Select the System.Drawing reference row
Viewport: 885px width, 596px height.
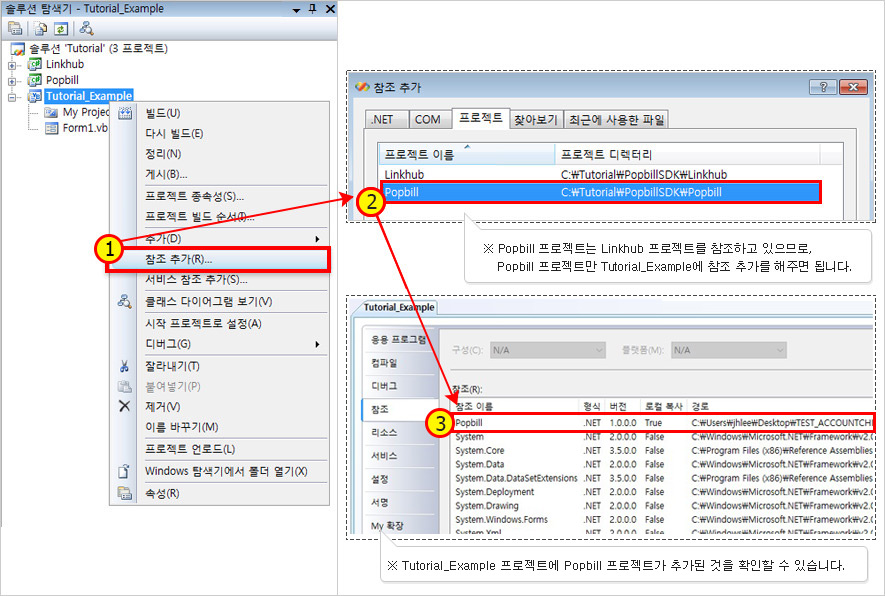(664, 506)
